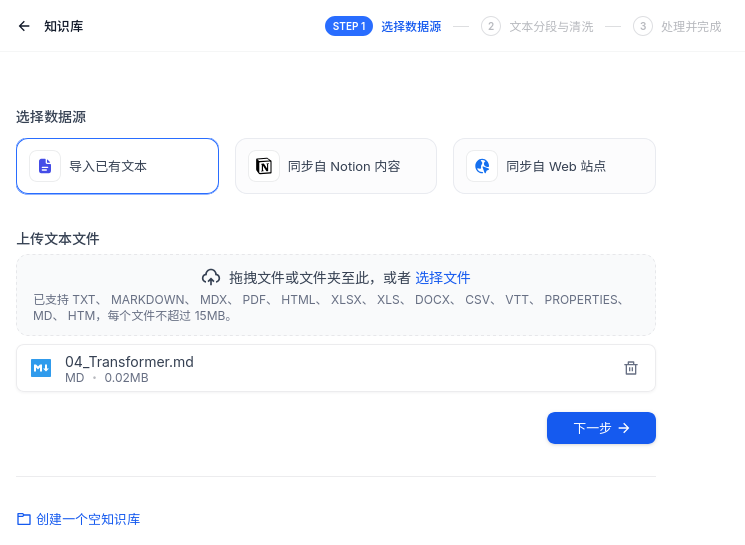
Task: Click the Web globe icon
Action: pos(482,166)
